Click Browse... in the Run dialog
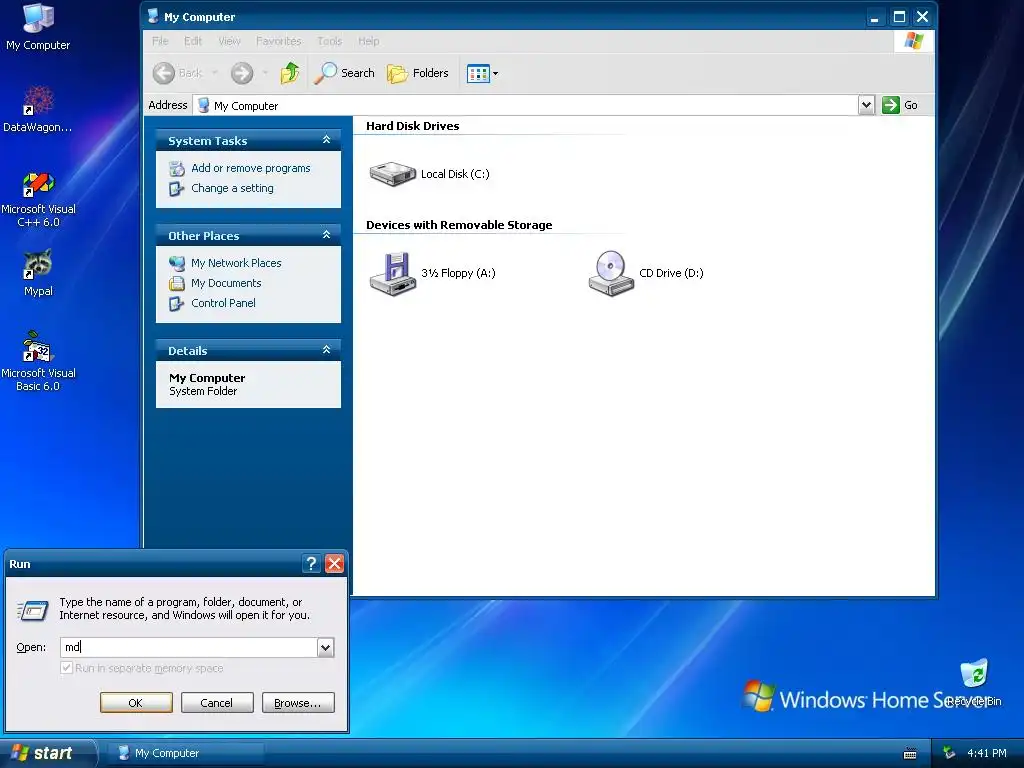This screenshot has height=768, width=1024. [x=298, y=703]
